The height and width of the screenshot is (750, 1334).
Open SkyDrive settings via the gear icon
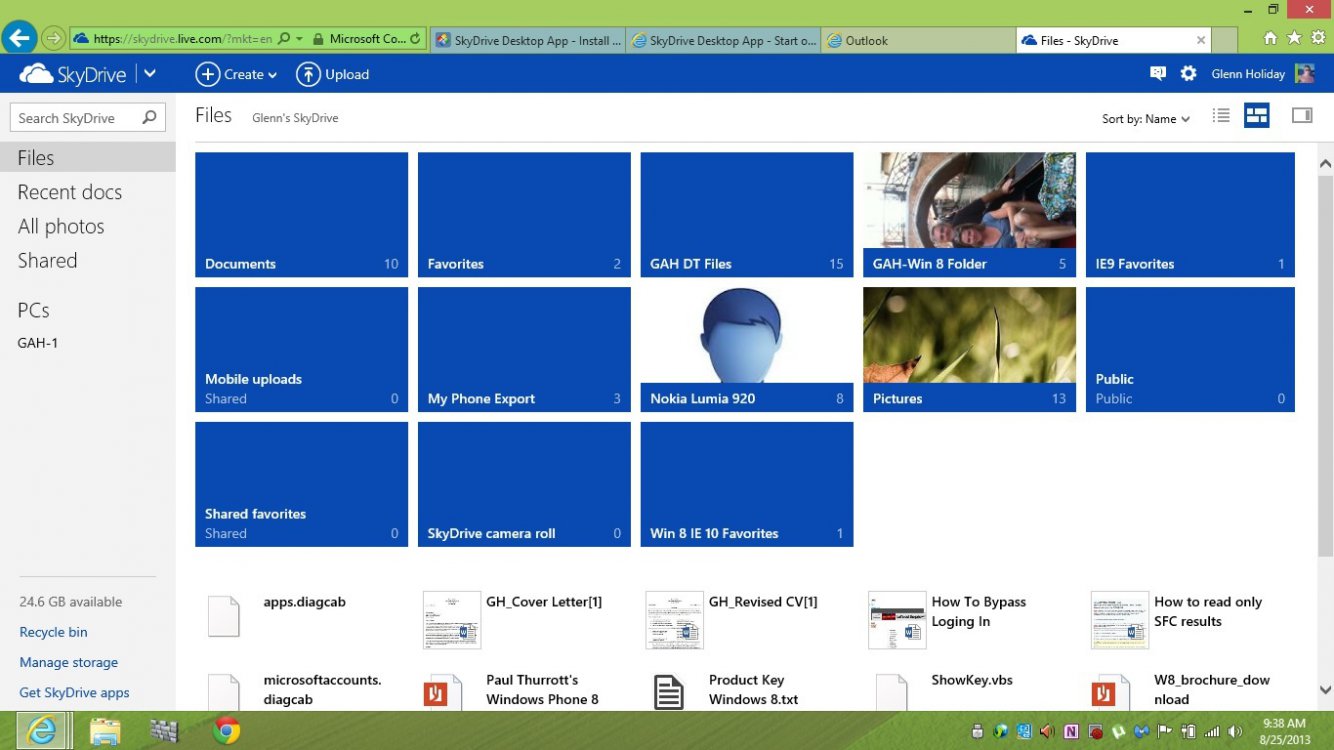[1188, 73]
